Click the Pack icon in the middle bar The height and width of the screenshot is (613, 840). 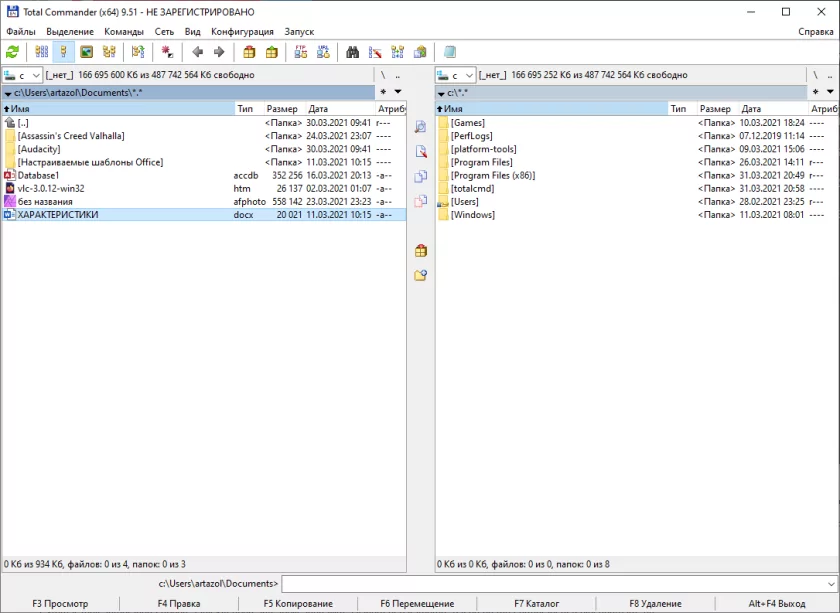421,250
